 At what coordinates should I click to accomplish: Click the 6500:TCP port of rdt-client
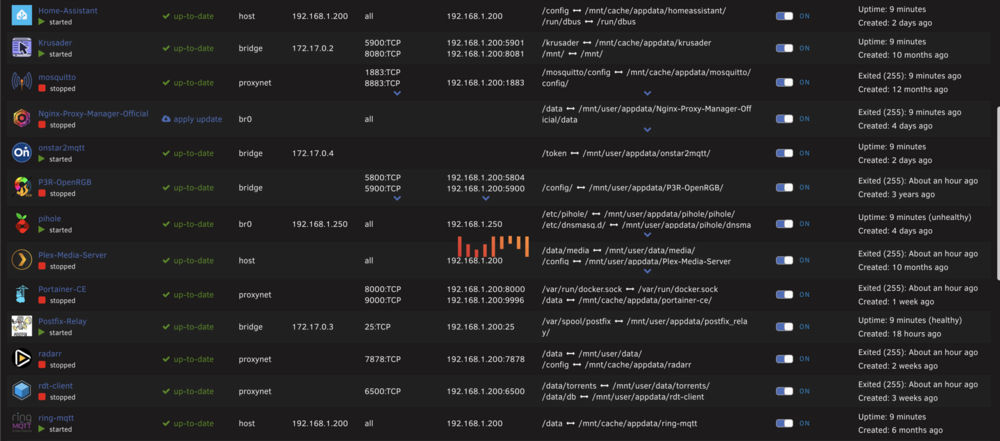tap(383, 391)
